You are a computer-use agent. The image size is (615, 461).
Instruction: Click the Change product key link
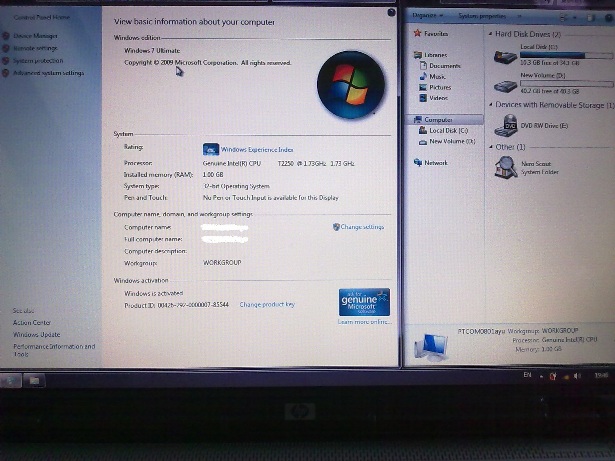(266, 304)
